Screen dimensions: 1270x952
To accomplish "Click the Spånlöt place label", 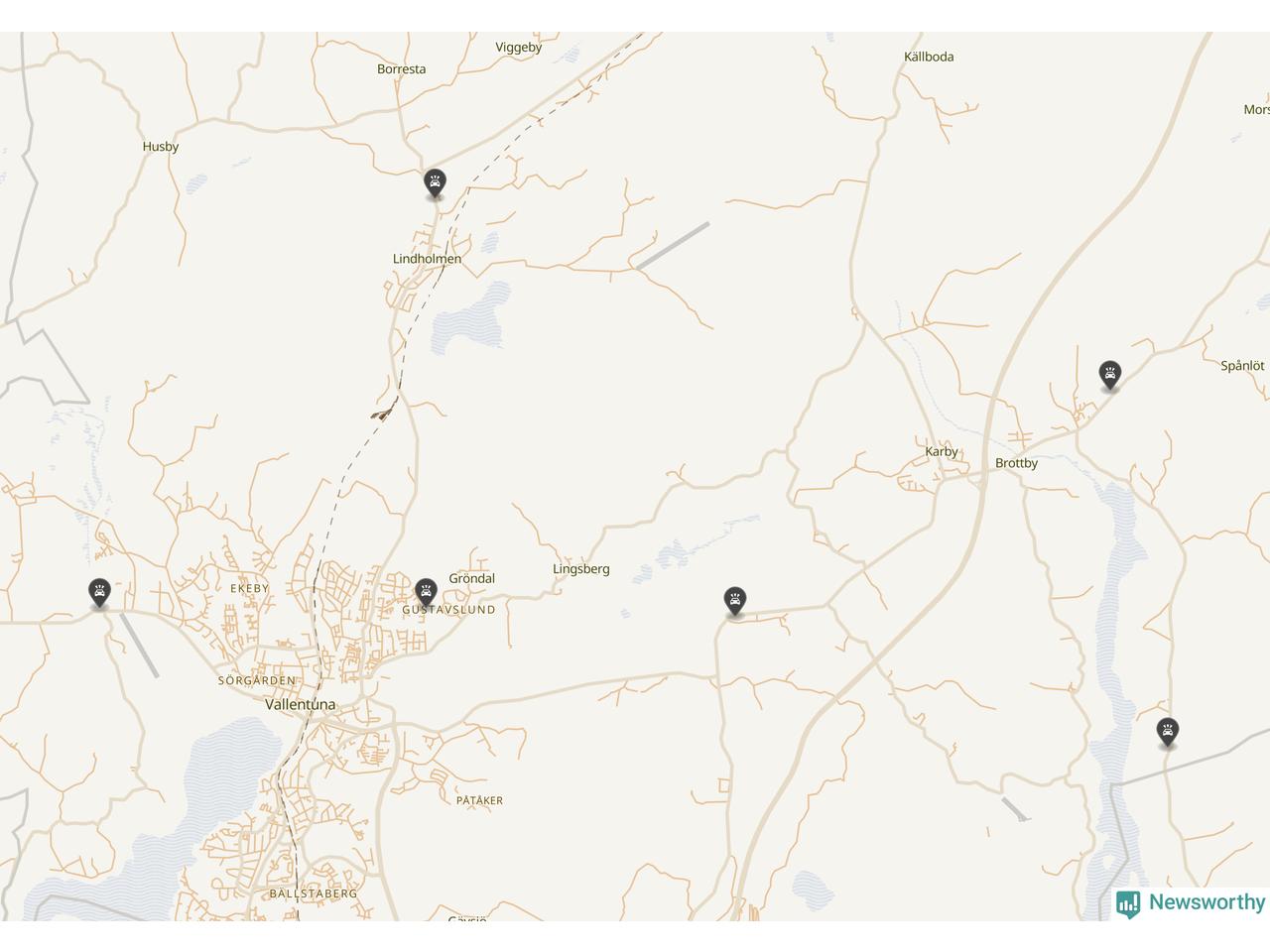I will (x=1242, y=366).
